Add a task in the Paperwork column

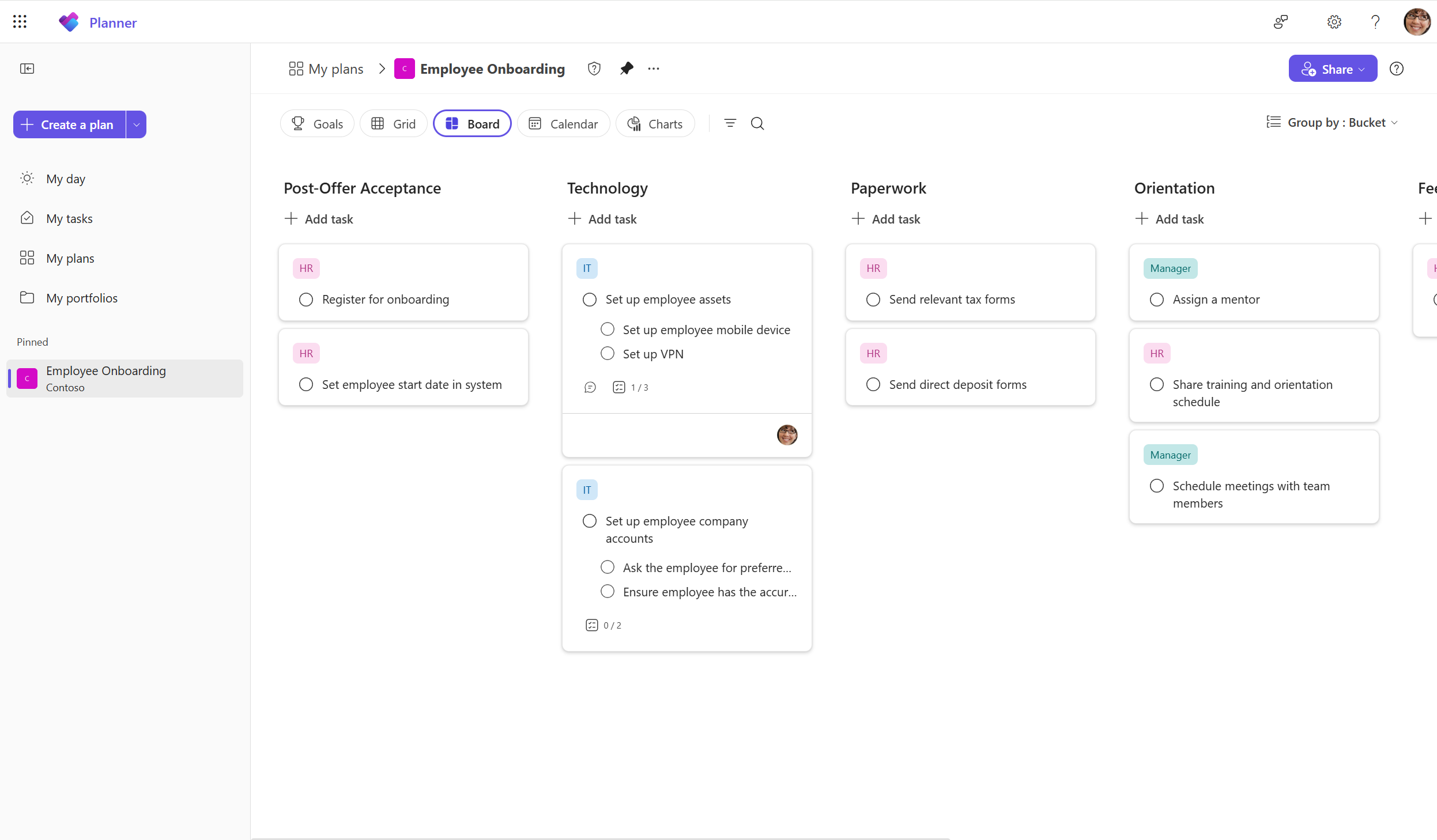[x=887, y=218]
